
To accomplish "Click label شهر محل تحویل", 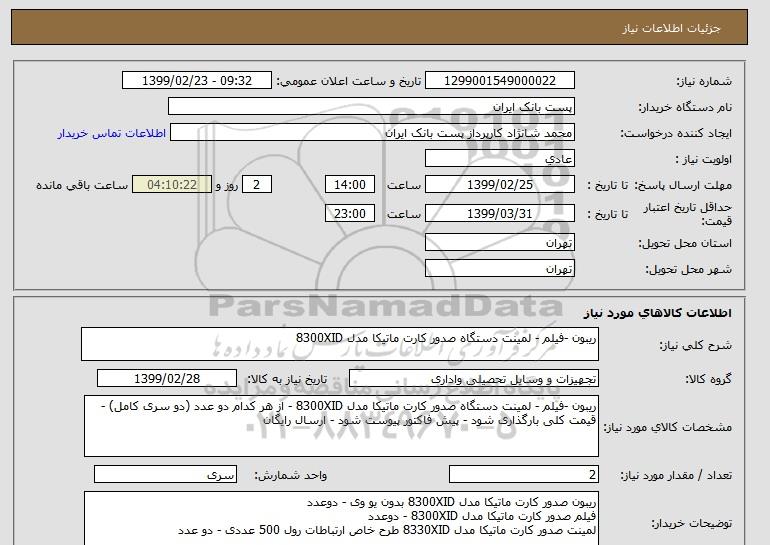I will (688, 269).
